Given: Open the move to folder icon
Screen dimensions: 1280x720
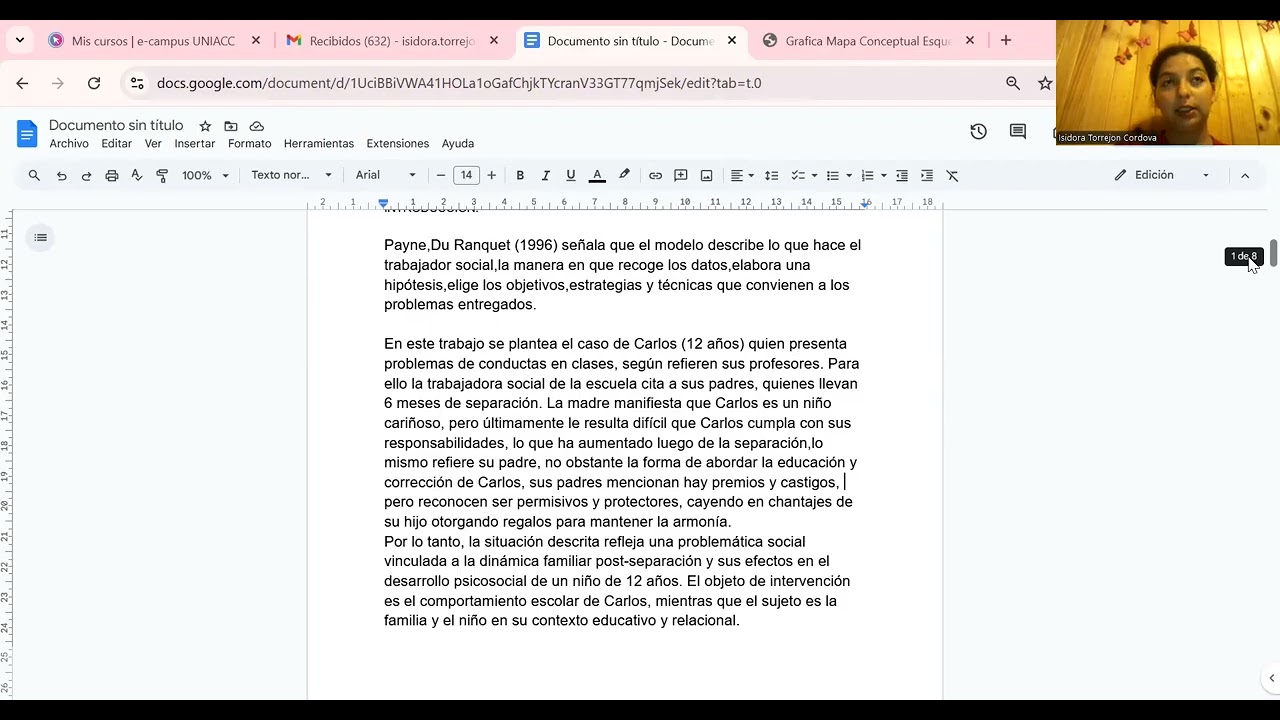Looking at the screenshot, I should (x=231, y=126).
